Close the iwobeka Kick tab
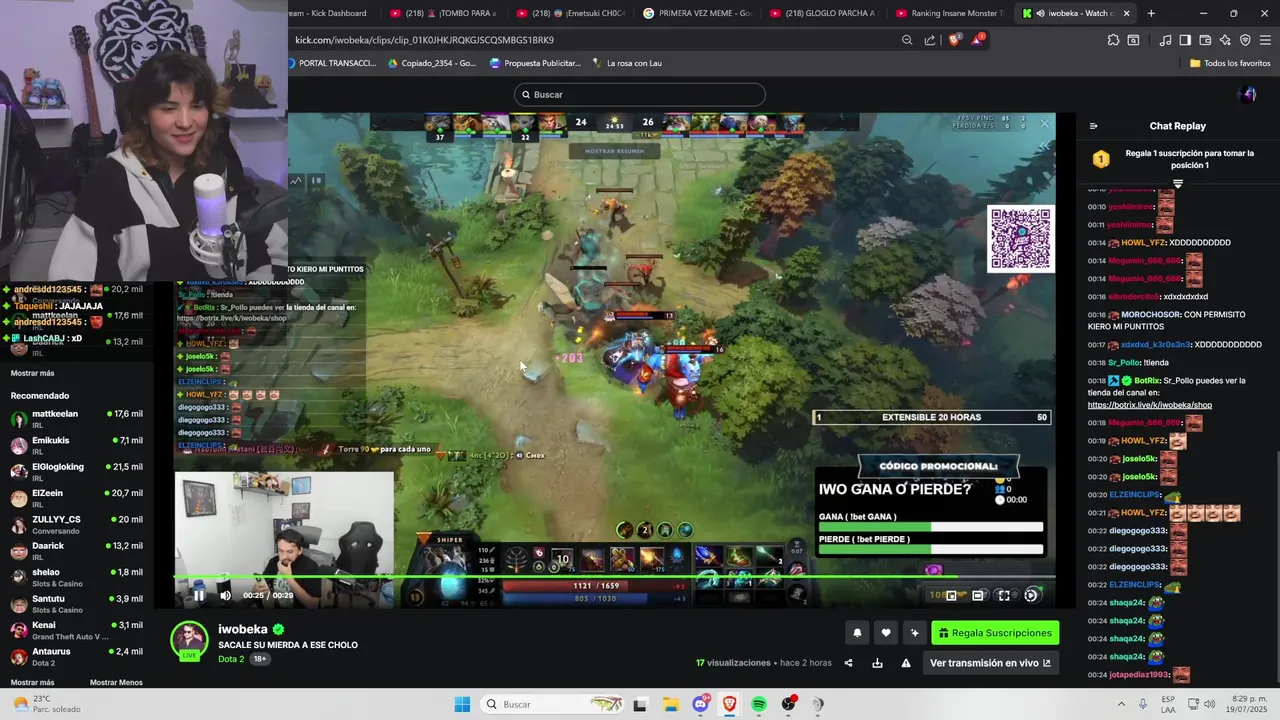The height and width of the screenshot is (720, 1280). 1127,13
